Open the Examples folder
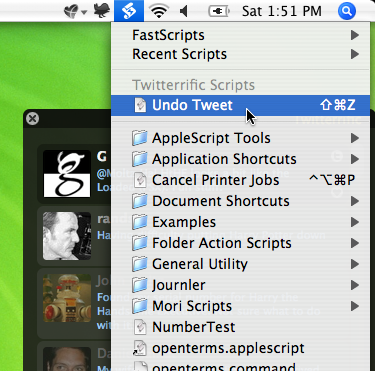 tap(240, 222)
